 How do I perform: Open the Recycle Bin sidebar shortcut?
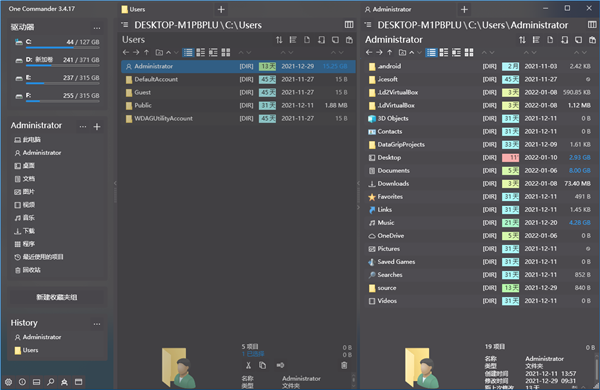[28, 270]
